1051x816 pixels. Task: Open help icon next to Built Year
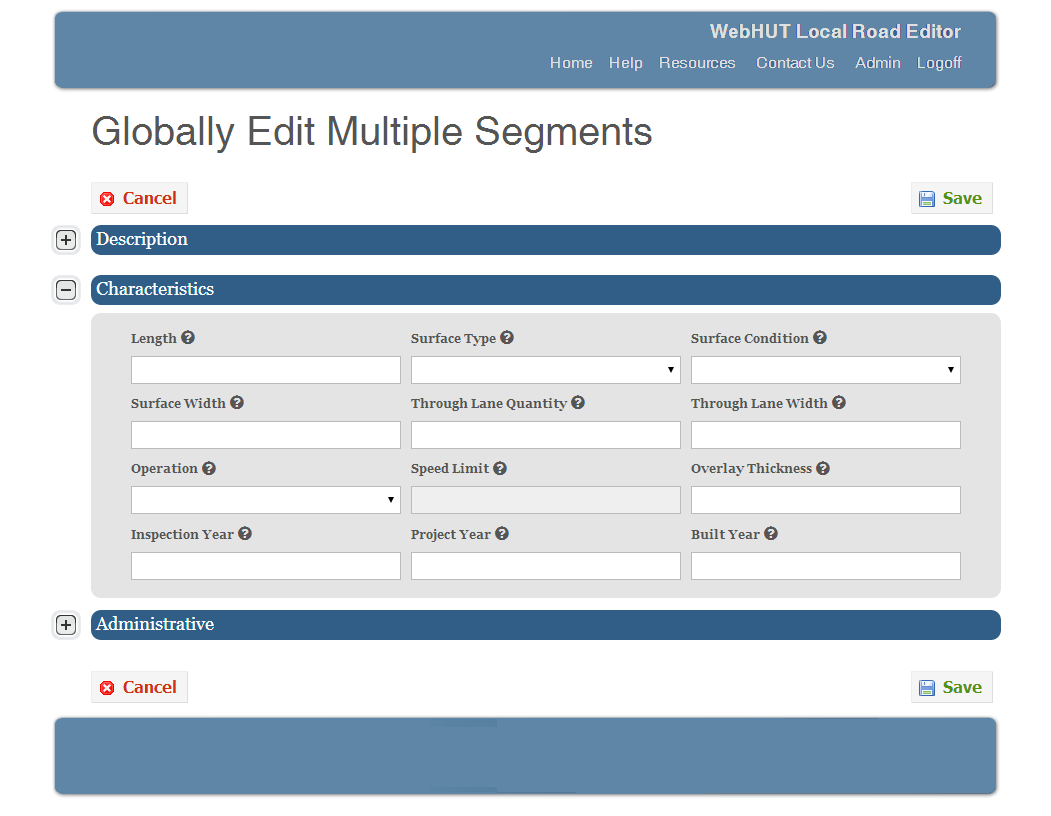coord(771,533)
